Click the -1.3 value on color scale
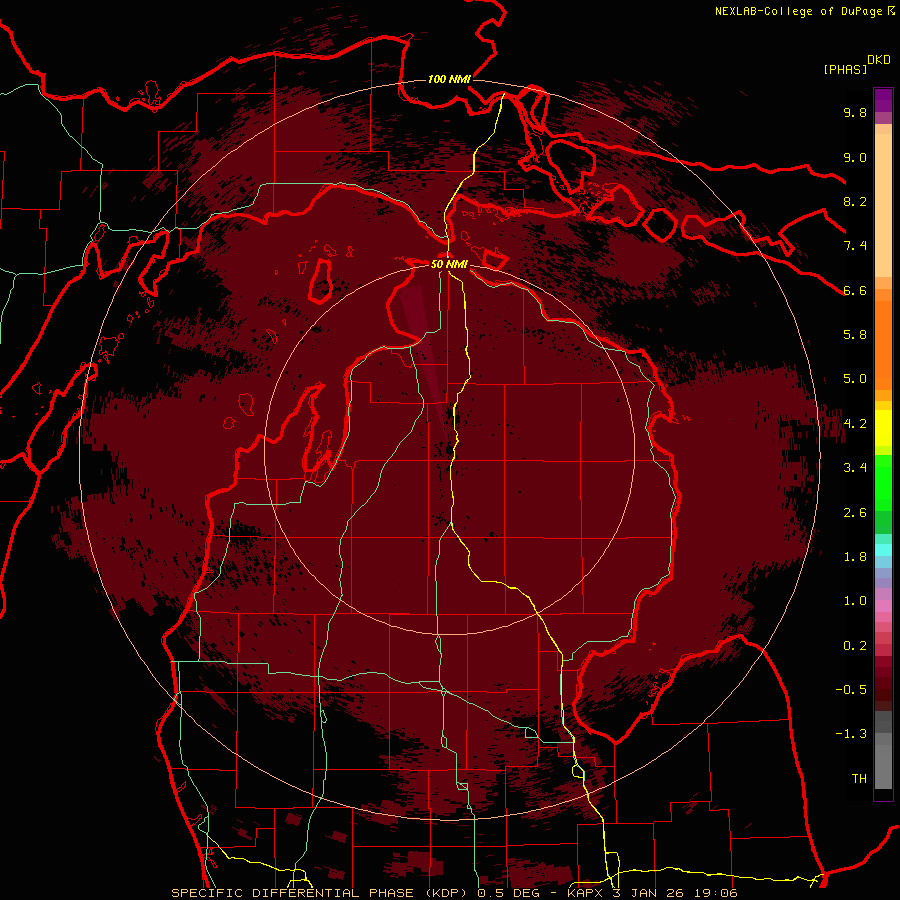Viewport: 900px width, 900px height. pyautogui.click(x=851, y=734)
